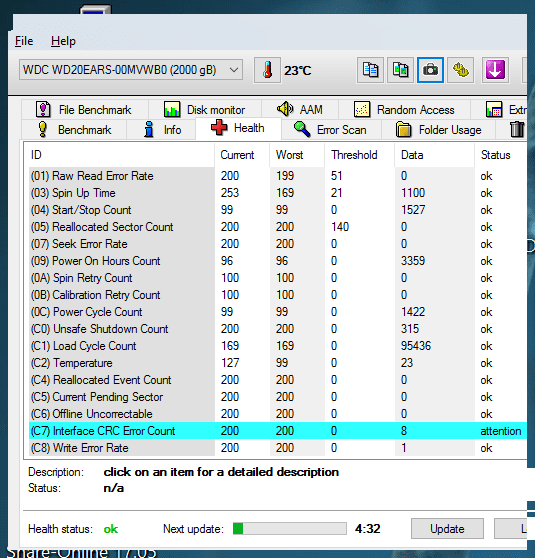Switch to the Benchmark tab

pos(74,130)
